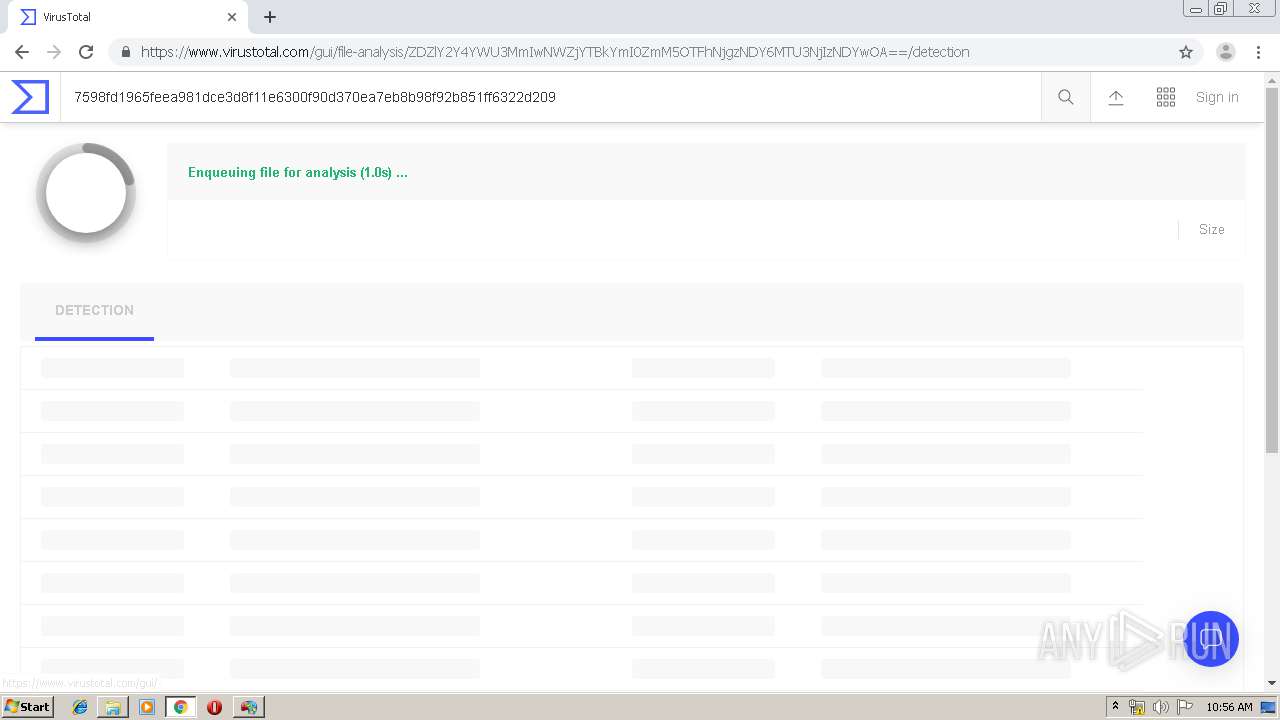Screen dimensions: 1280x720
Task: Open Chrome three-dot menu
Action: (x=1258, y=52)
